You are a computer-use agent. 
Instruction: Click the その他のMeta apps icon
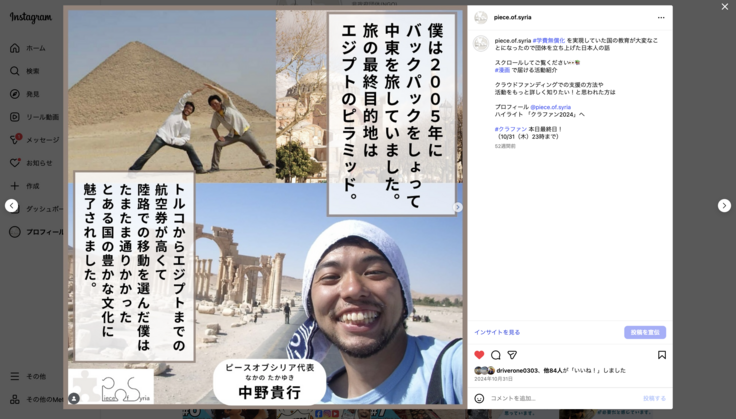[x=15, y=399]
